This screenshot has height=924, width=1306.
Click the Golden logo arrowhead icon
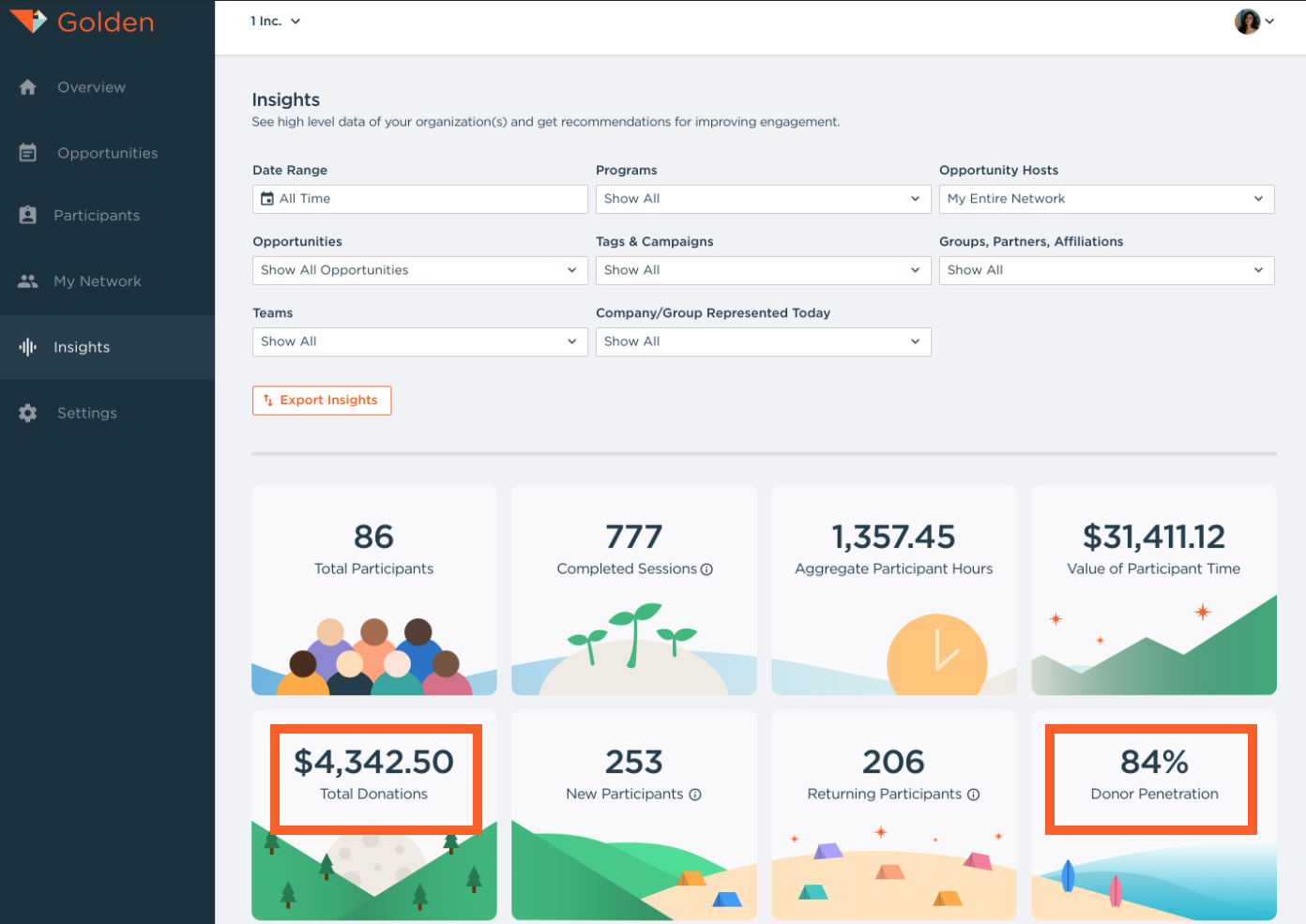[x=30, y=21]
